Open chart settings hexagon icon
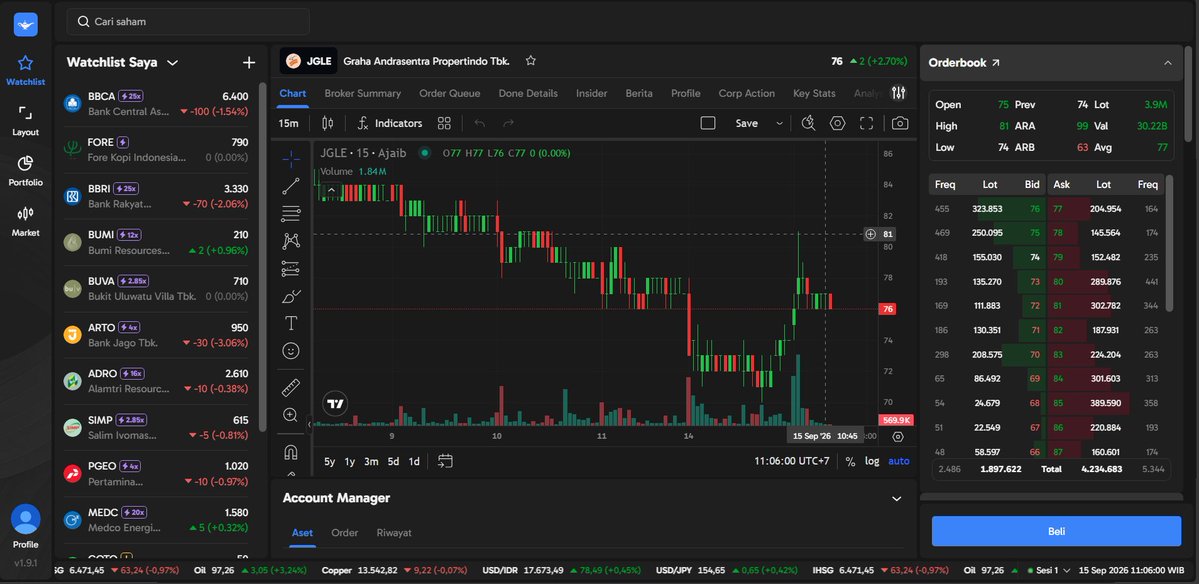This screenshot has height=584, width=1199. click(x=837, y=123)
